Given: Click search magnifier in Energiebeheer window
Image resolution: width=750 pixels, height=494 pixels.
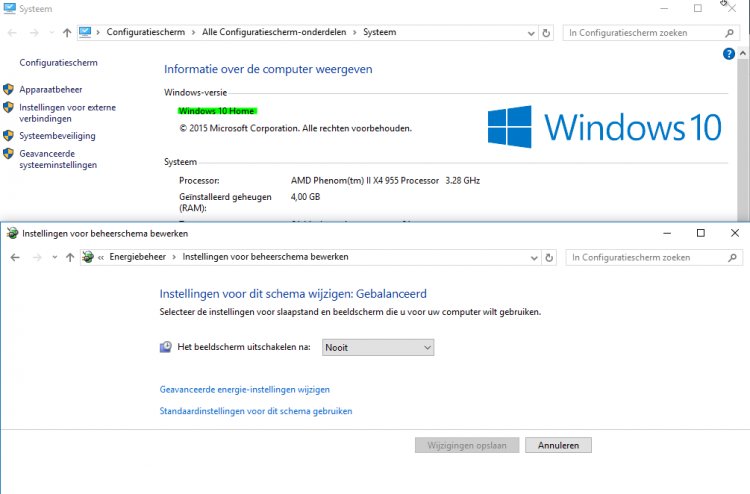Looking at the screenshot, I should (x=732, y=257).
